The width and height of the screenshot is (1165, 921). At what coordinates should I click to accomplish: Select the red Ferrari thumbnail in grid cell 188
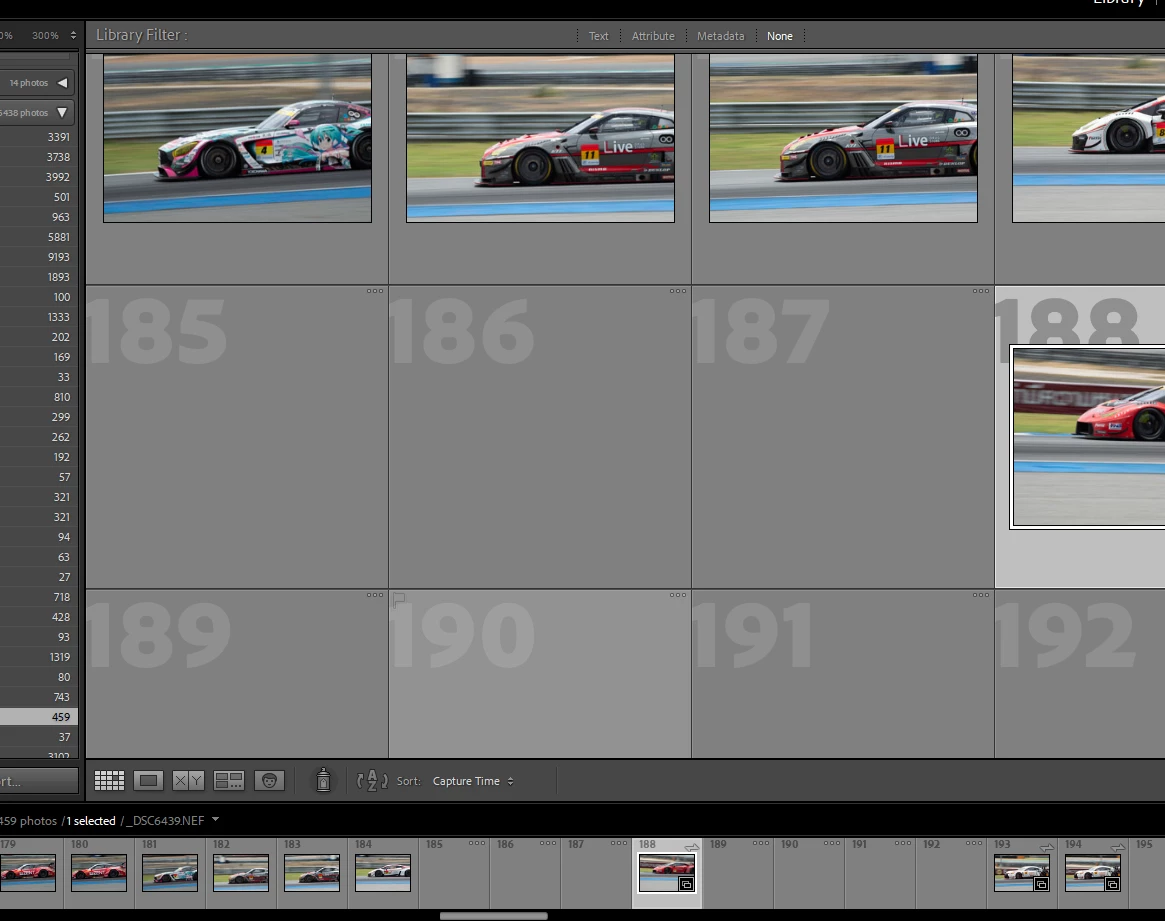pyautogui.click(x=1088, y=437)
